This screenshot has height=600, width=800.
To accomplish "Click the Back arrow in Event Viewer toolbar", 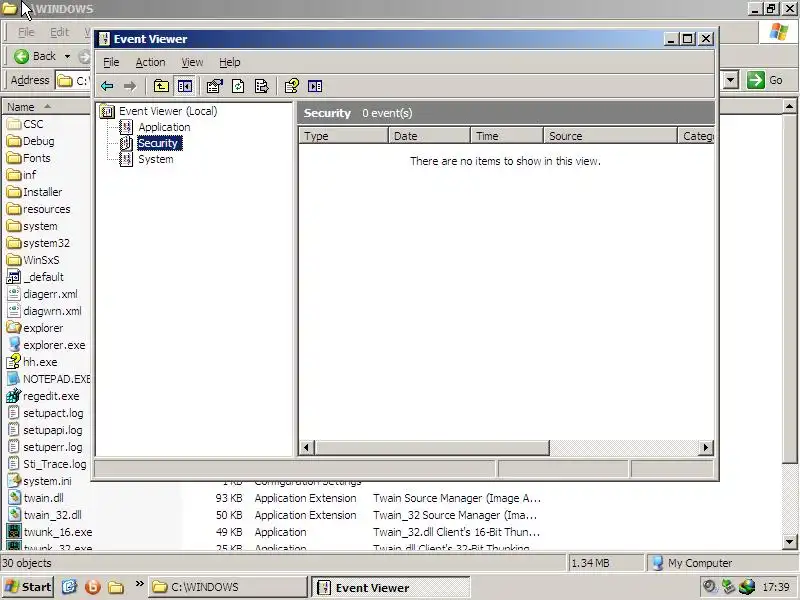I will (107, 86).
